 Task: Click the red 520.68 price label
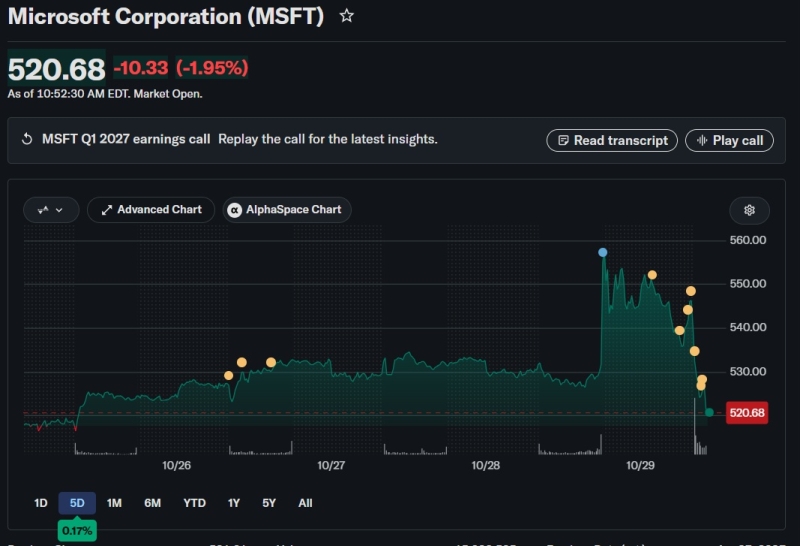point(747,413)
